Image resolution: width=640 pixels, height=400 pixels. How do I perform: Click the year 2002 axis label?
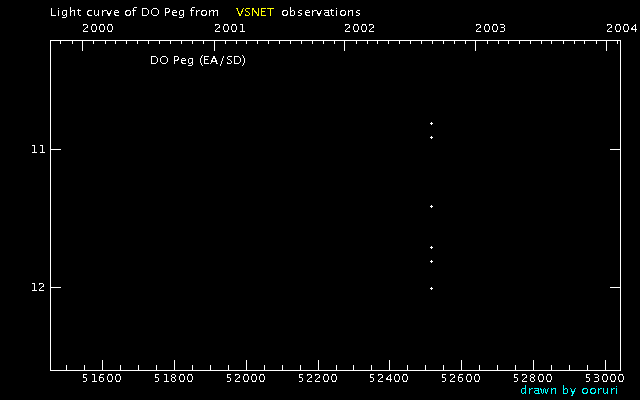click(360, 28)
